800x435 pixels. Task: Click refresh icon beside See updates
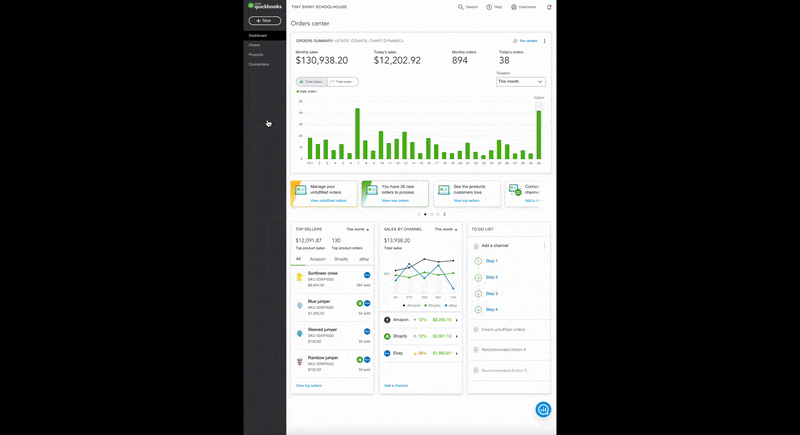(515, 41)
